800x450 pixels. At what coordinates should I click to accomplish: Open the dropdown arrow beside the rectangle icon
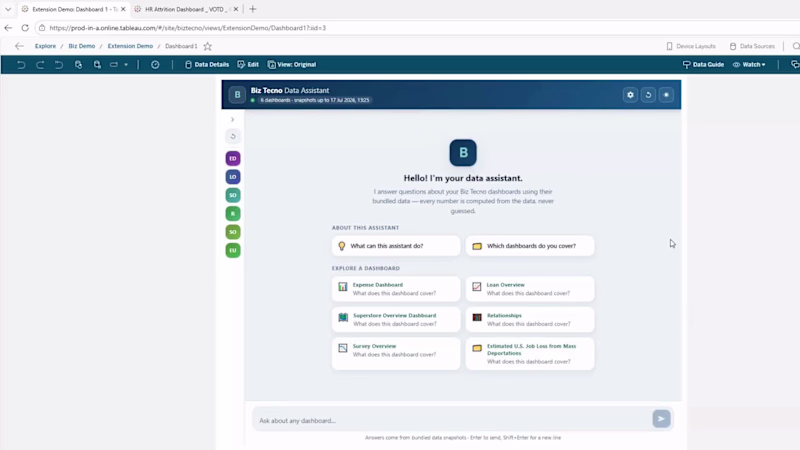coord(126,65)
